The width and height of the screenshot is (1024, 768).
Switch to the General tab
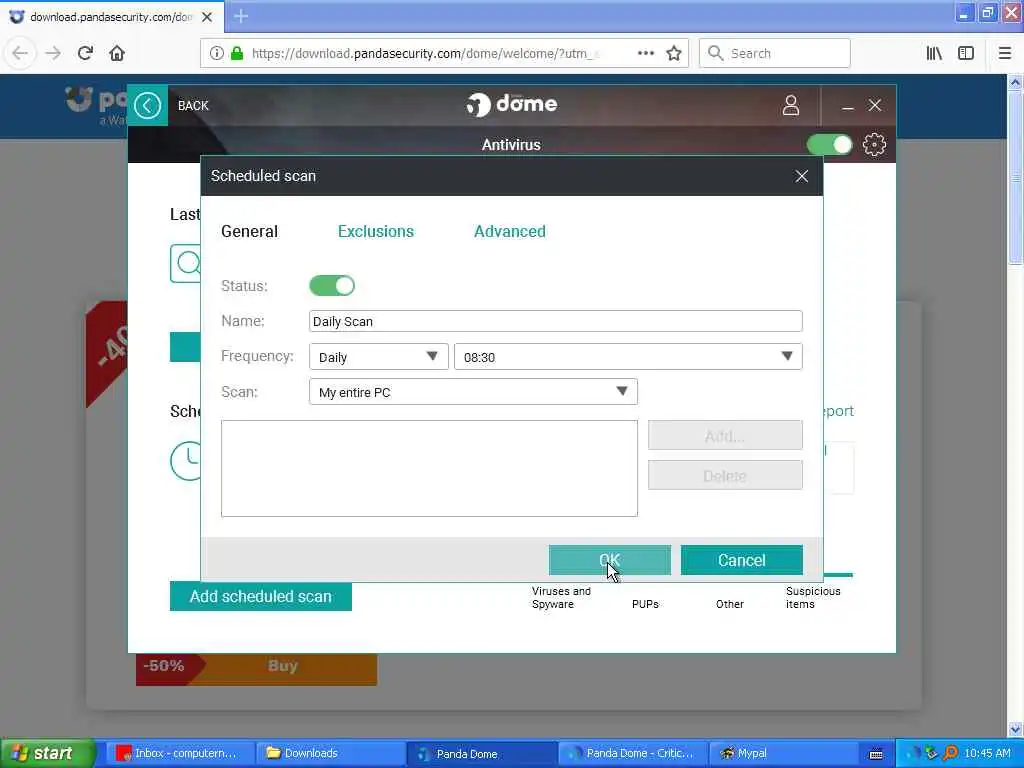pos(249,231)
